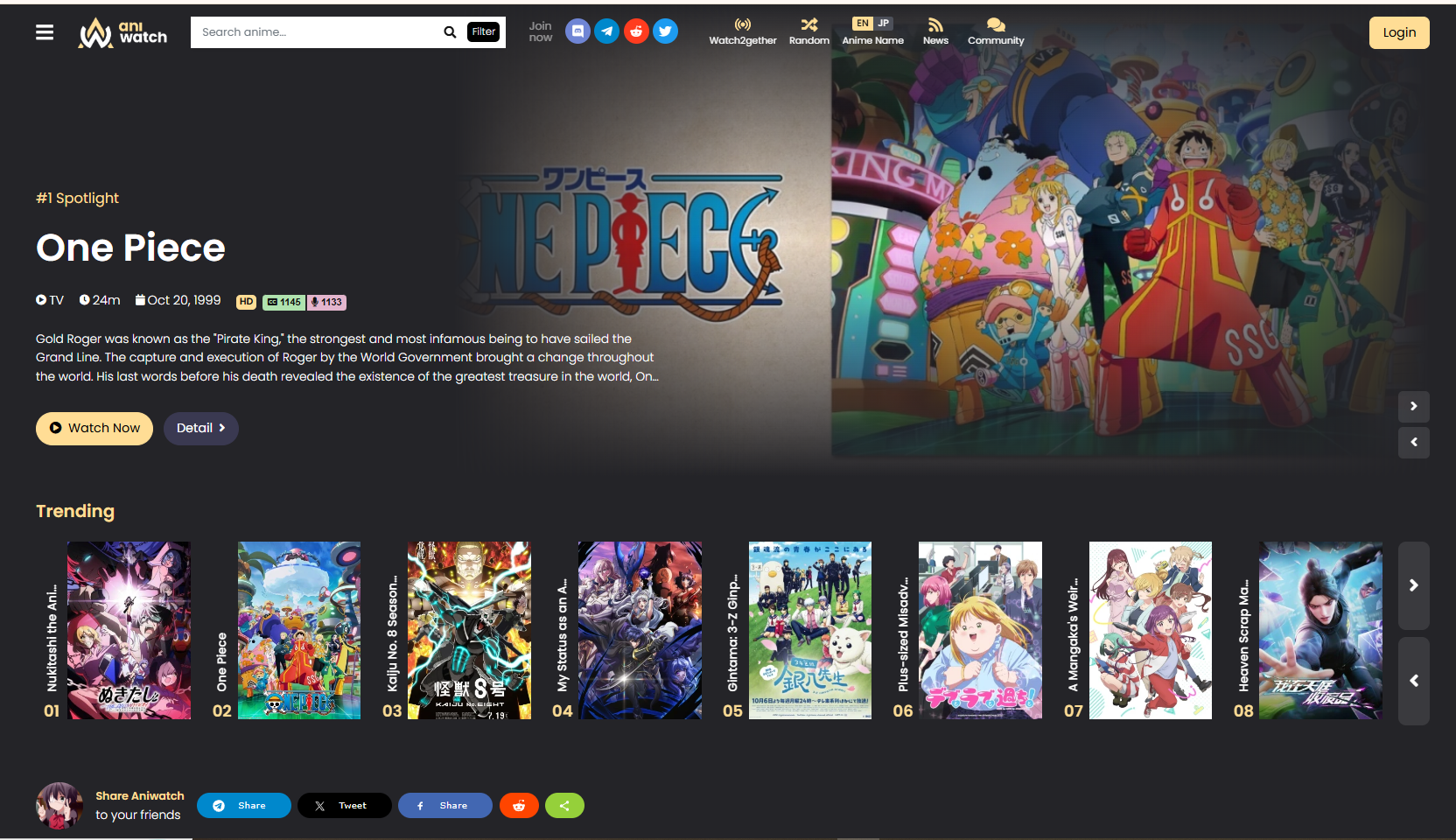
Task: Click the Filter button in search bar
Action: (484, 32)
